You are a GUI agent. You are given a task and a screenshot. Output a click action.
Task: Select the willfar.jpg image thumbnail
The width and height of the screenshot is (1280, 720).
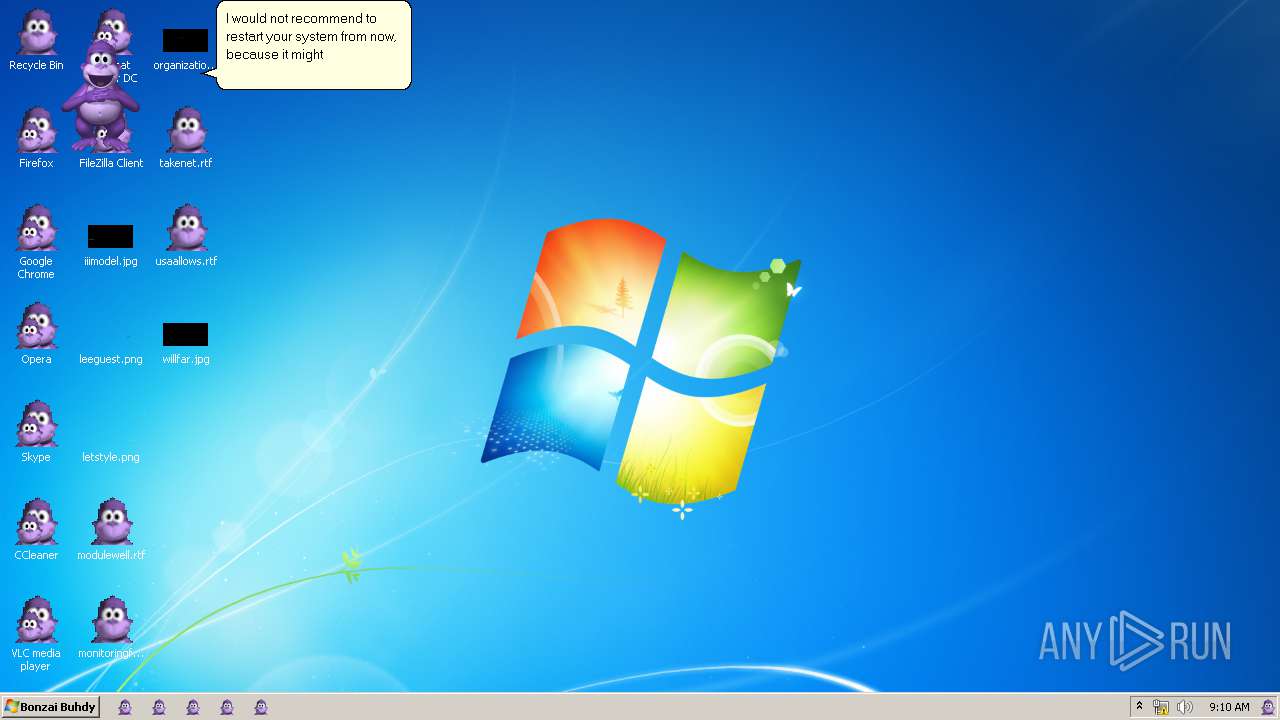click(x=185, y=334)
